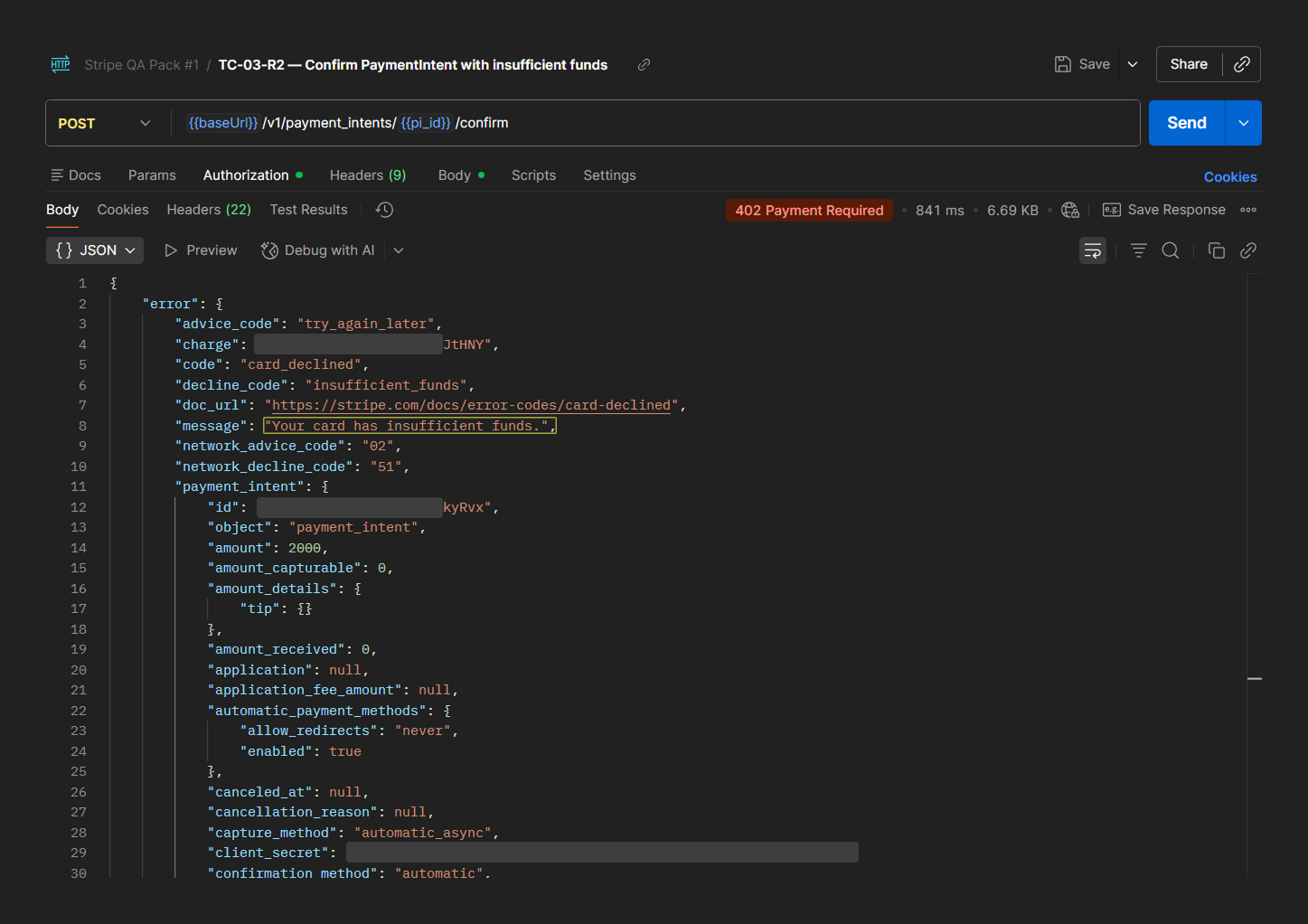The width and height of the screenshot is (1308, 924).
Task: Click the 841 ms response time
Action: point(939,211)
